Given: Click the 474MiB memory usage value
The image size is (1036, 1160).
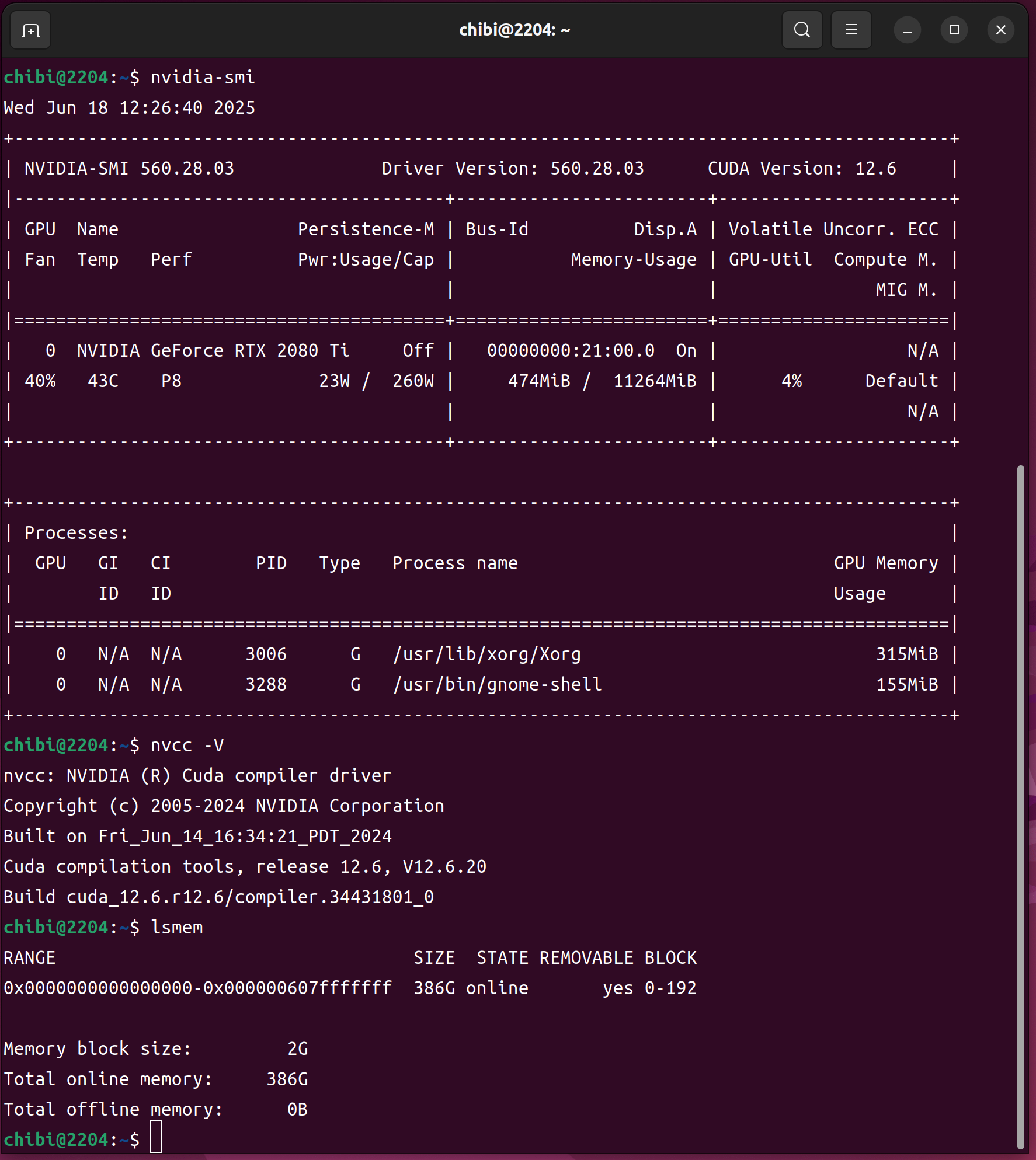Looking at the screenshot, I should (538, 381).
